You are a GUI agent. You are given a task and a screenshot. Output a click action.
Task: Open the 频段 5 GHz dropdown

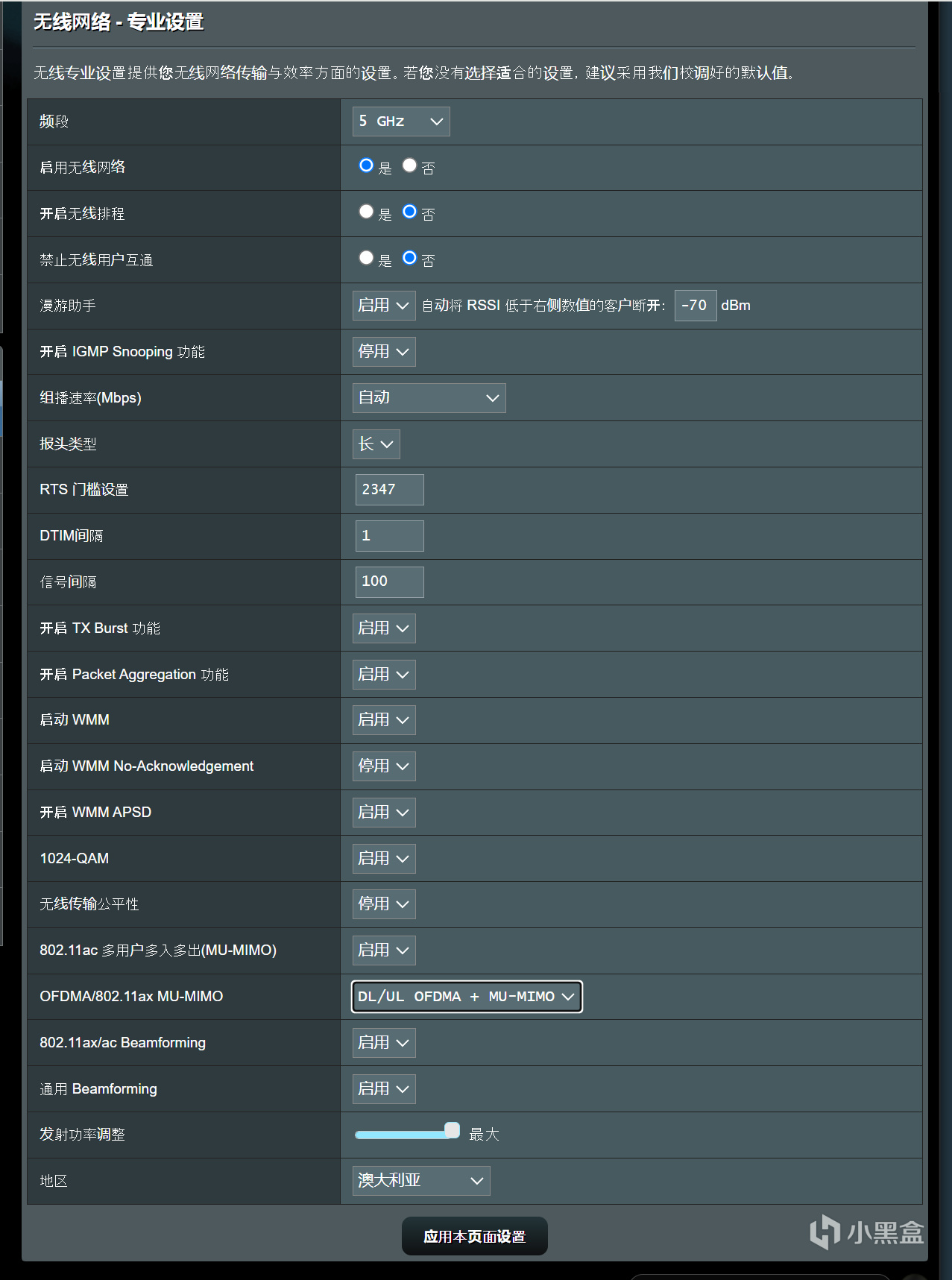tap(401, 122)
